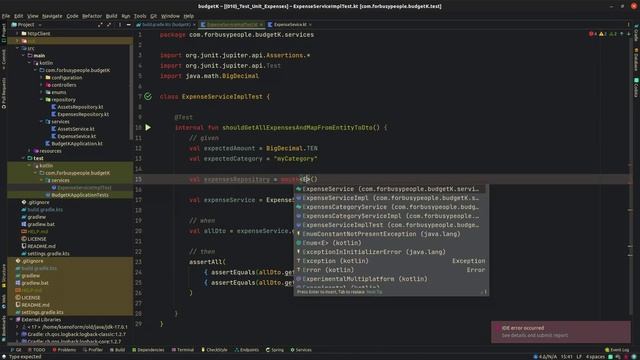Open the Terminal tool window
The image size is (640, 360).
182,350
